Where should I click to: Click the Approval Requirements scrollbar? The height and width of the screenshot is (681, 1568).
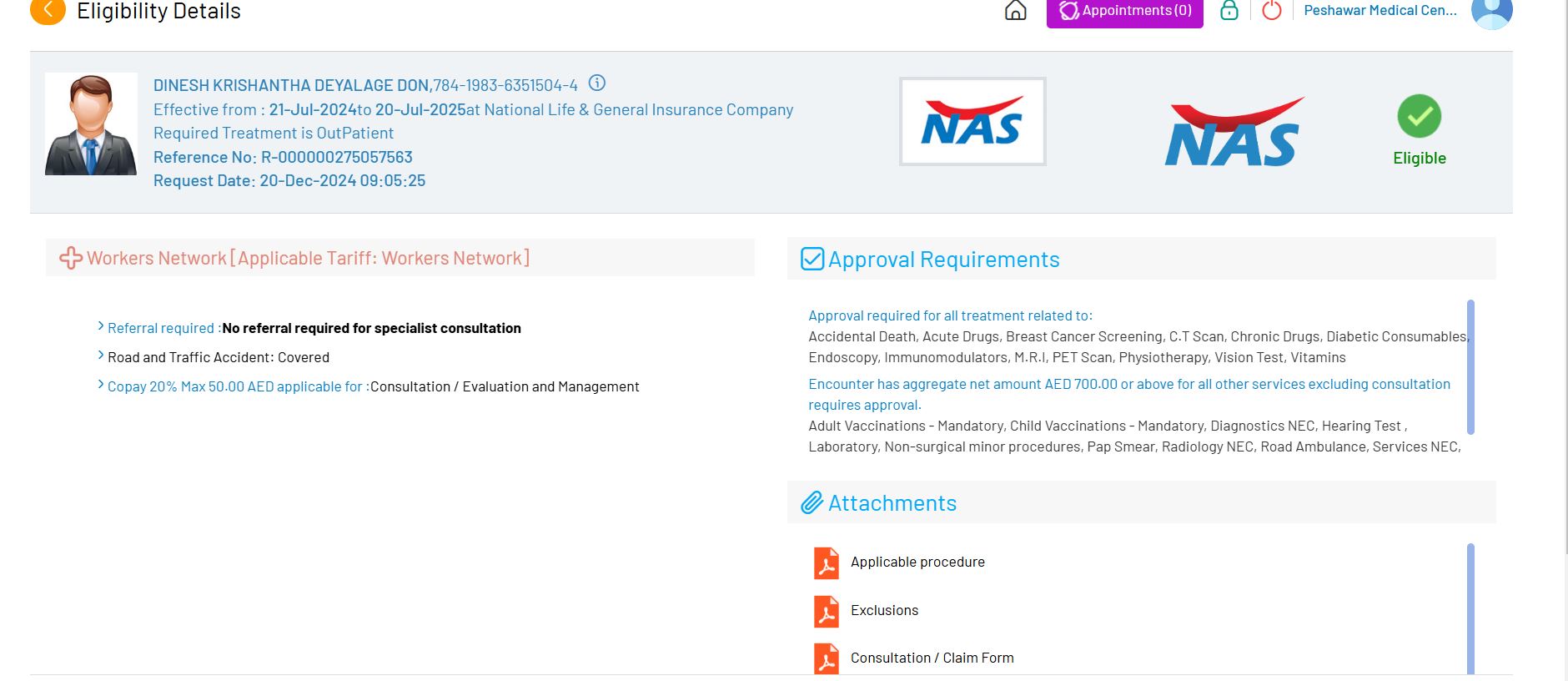1470,367
